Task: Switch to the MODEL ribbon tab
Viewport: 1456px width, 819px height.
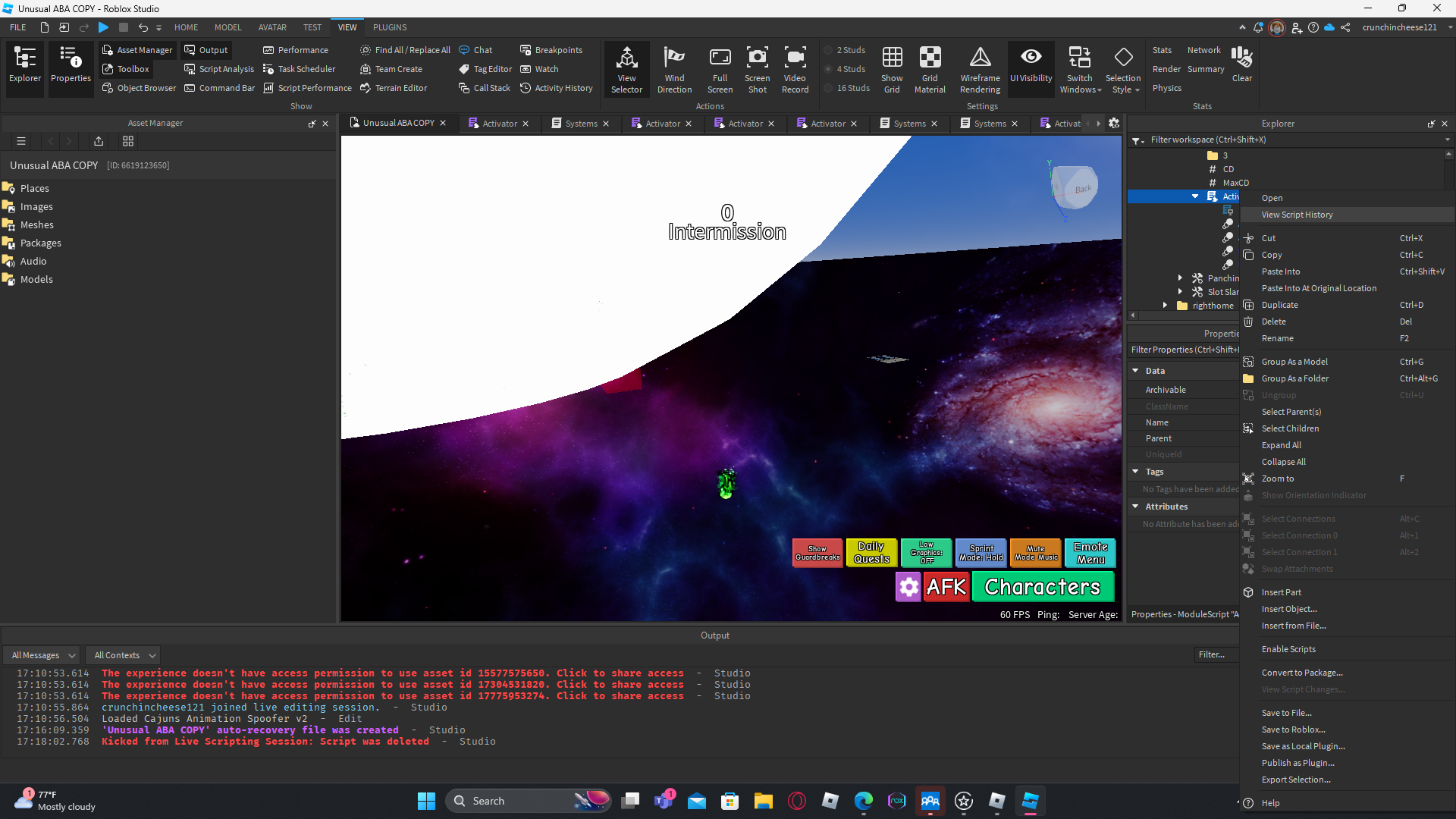Action: (x=227, y=27)
